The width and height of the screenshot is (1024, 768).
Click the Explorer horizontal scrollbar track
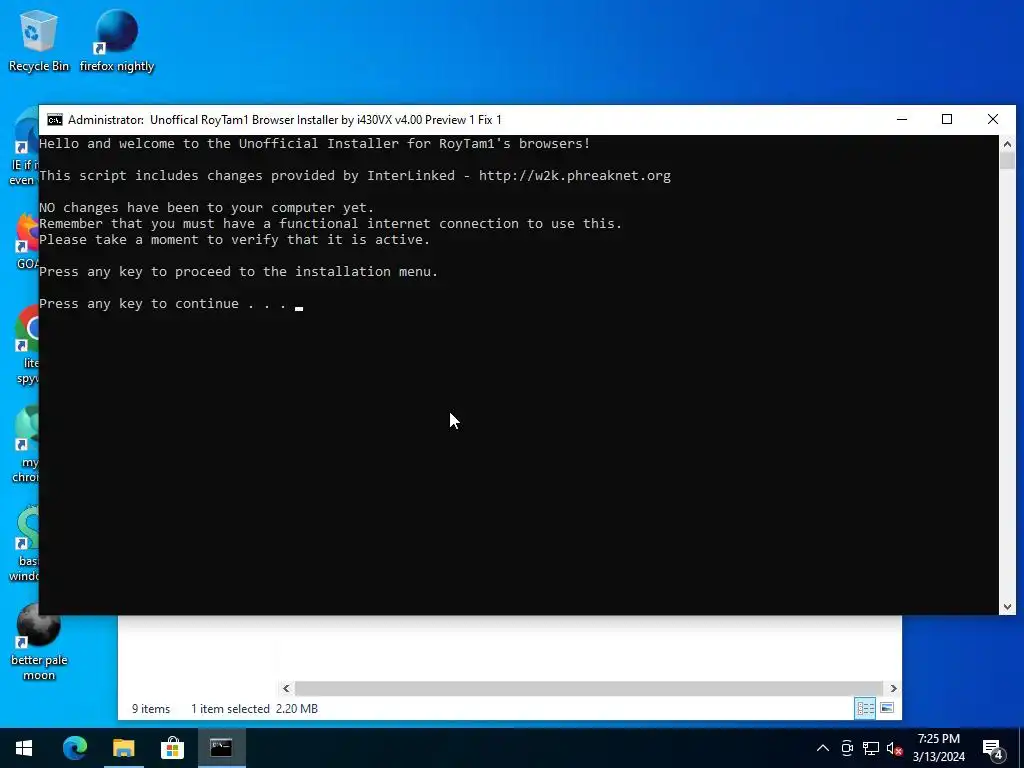[x=589, y=688]
